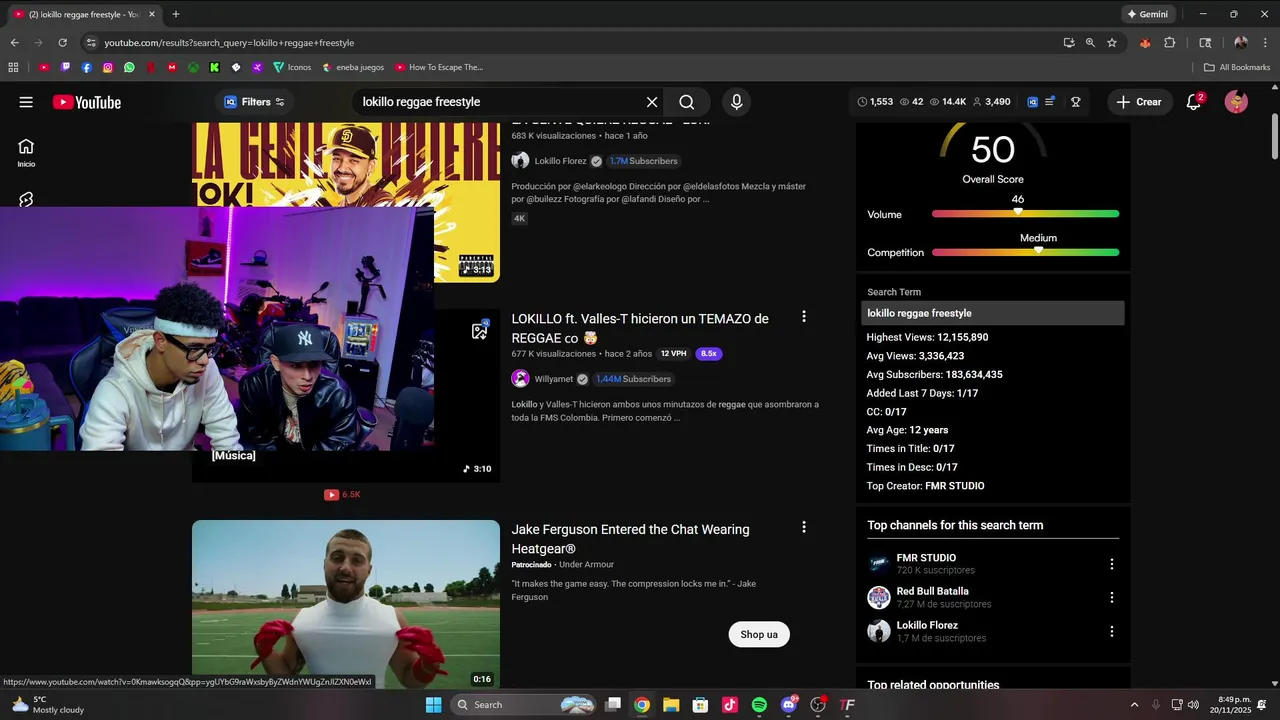Open the Willyamet channel link

click(553, 379)
